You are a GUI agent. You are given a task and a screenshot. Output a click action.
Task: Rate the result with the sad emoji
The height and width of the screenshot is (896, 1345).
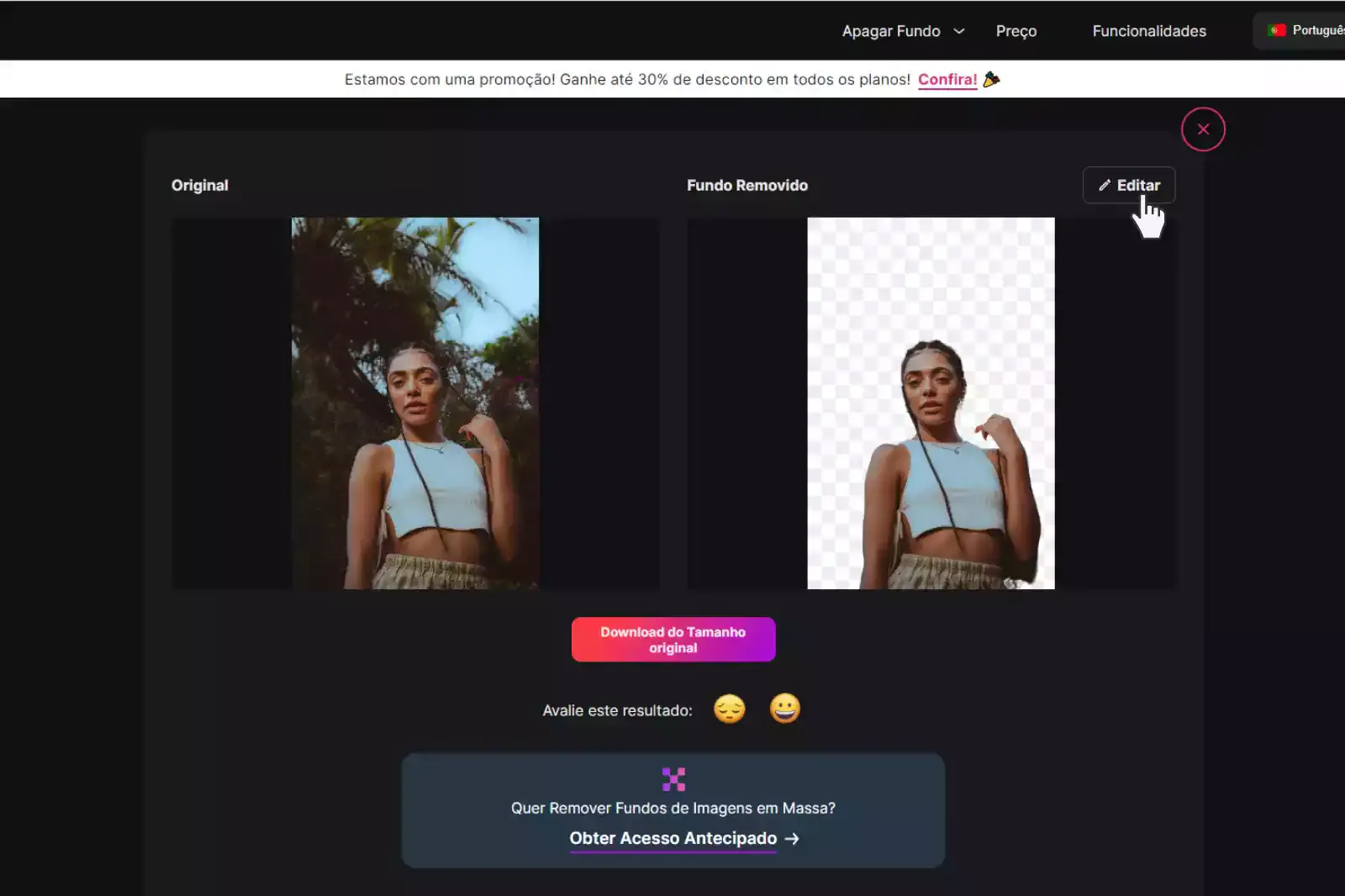coord(729,709)
